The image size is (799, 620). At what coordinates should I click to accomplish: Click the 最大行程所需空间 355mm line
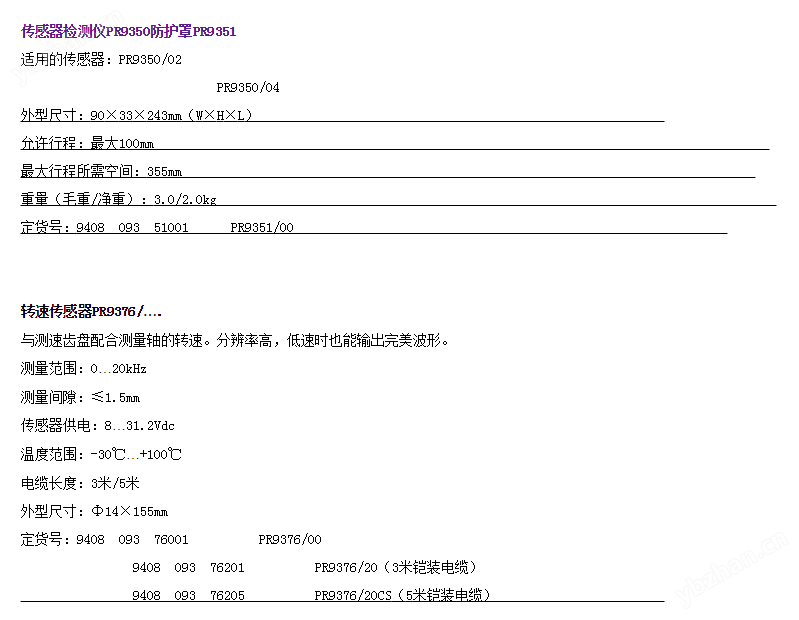[x=101, y=171]
